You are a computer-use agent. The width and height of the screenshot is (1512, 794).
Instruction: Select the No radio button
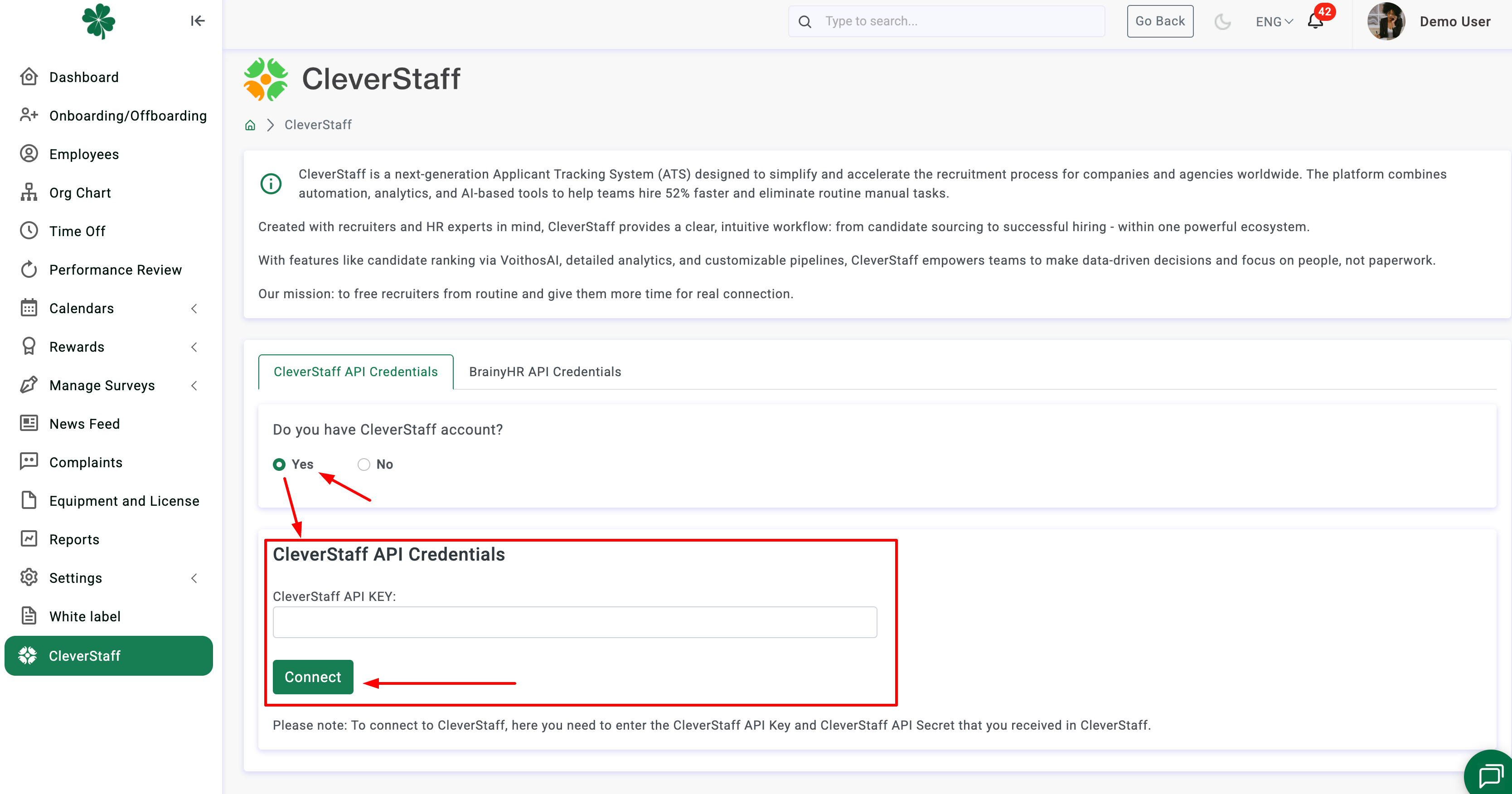[x=364, y=464]
